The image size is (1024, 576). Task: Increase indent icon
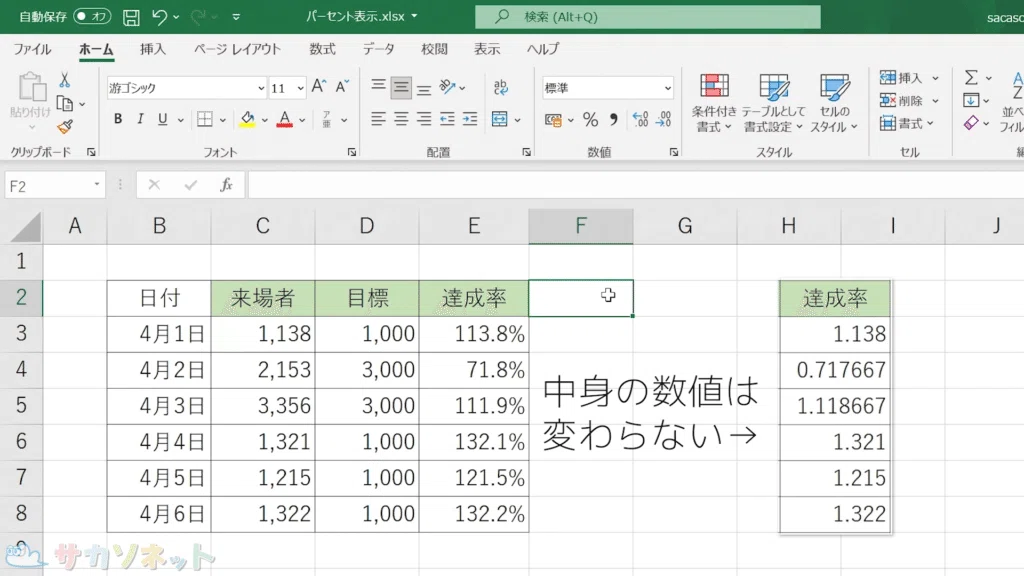click(x=470, y=119)
